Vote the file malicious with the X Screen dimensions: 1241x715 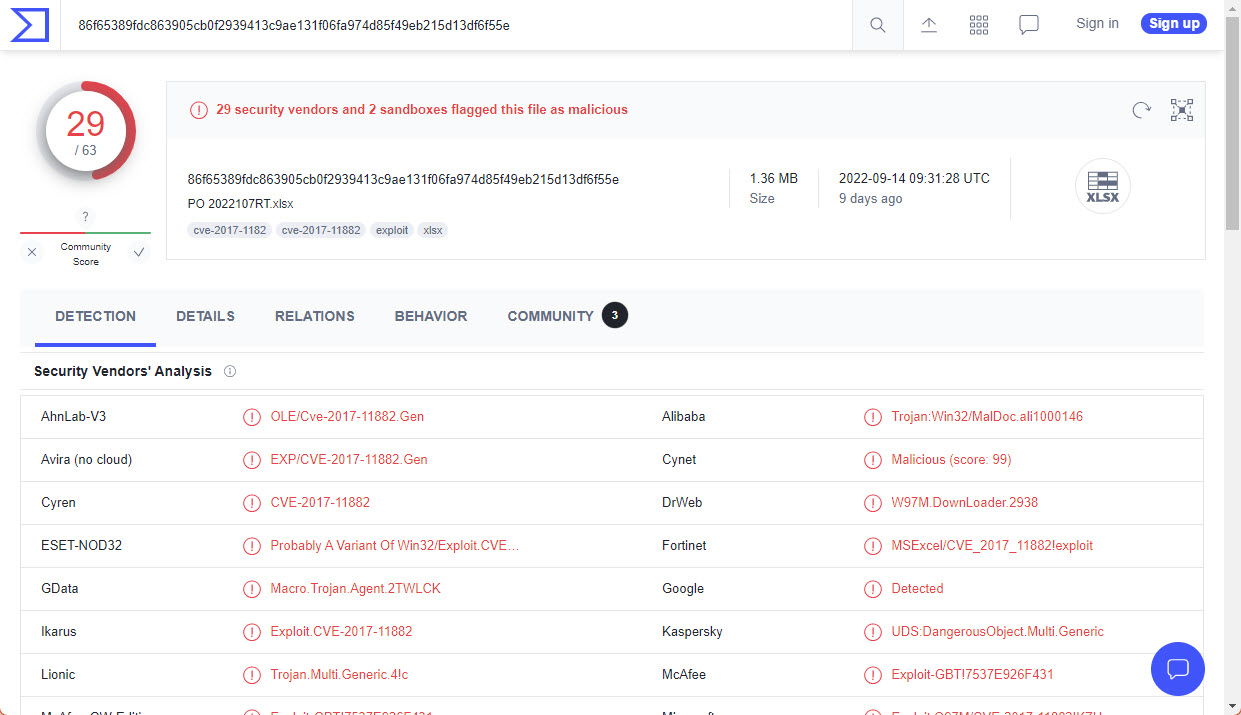31,252
